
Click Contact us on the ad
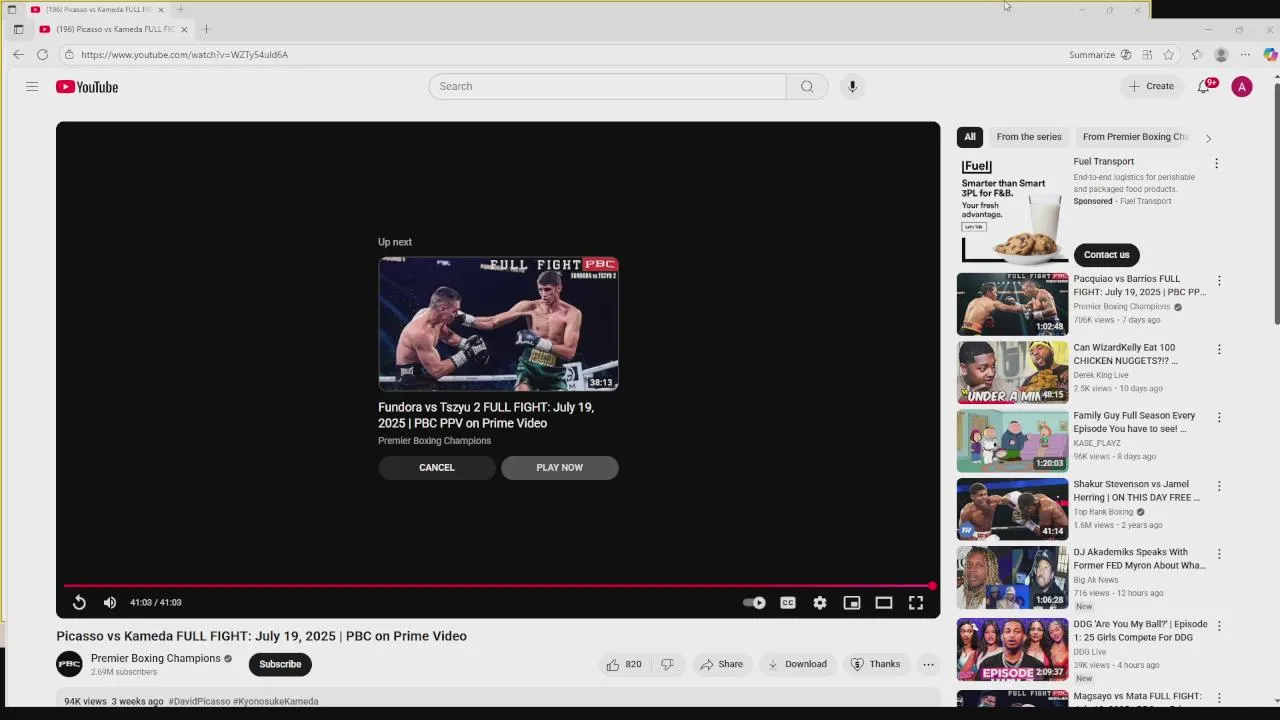pyautogui.click(x=1106, y=254)
